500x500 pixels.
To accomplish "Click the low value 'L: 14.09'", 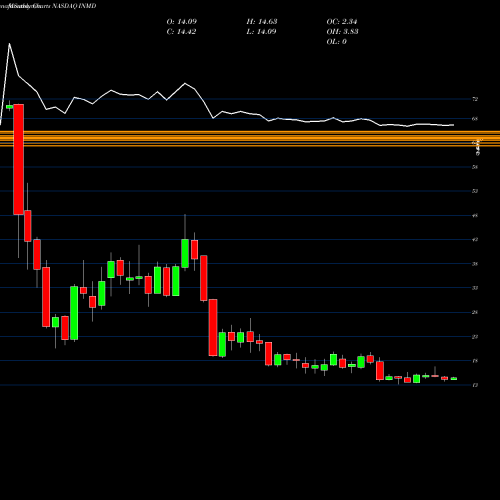I will click(x=261, y=32).
